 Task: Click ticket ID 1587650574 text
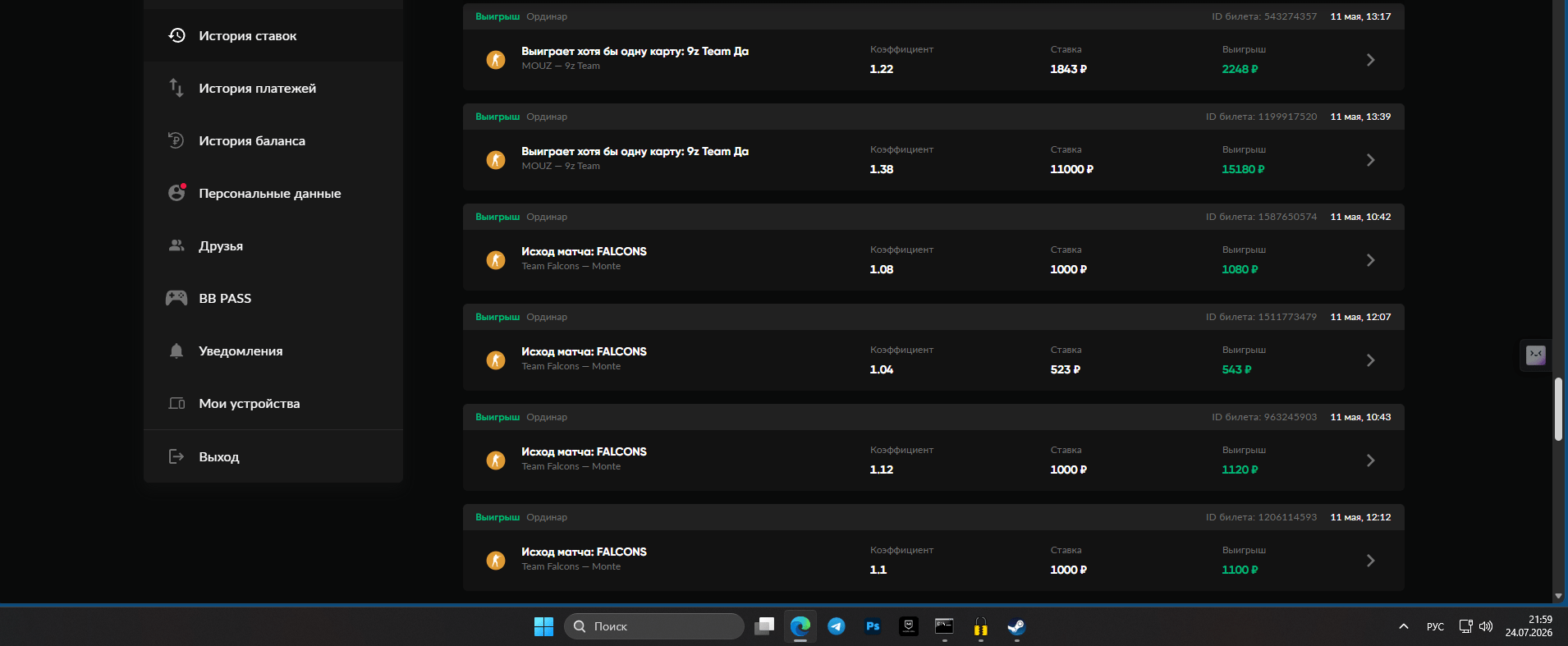[x=1261, y=217]
